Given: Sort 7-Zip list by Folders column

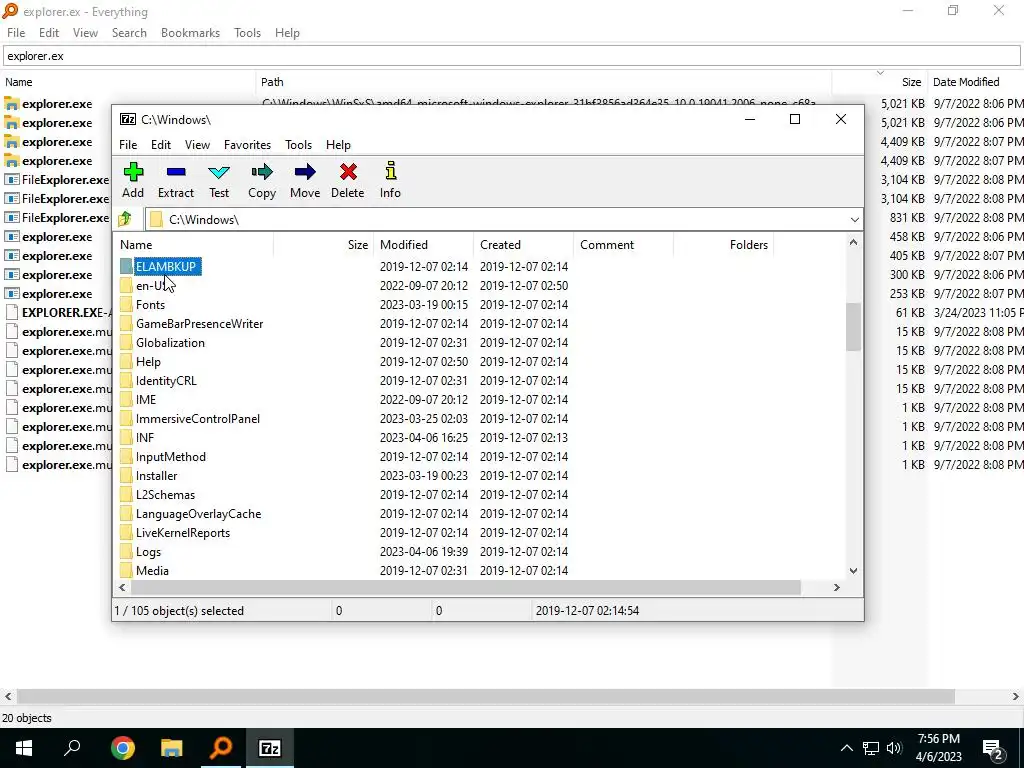Looking at the screenshot, I should click(724, 245).
